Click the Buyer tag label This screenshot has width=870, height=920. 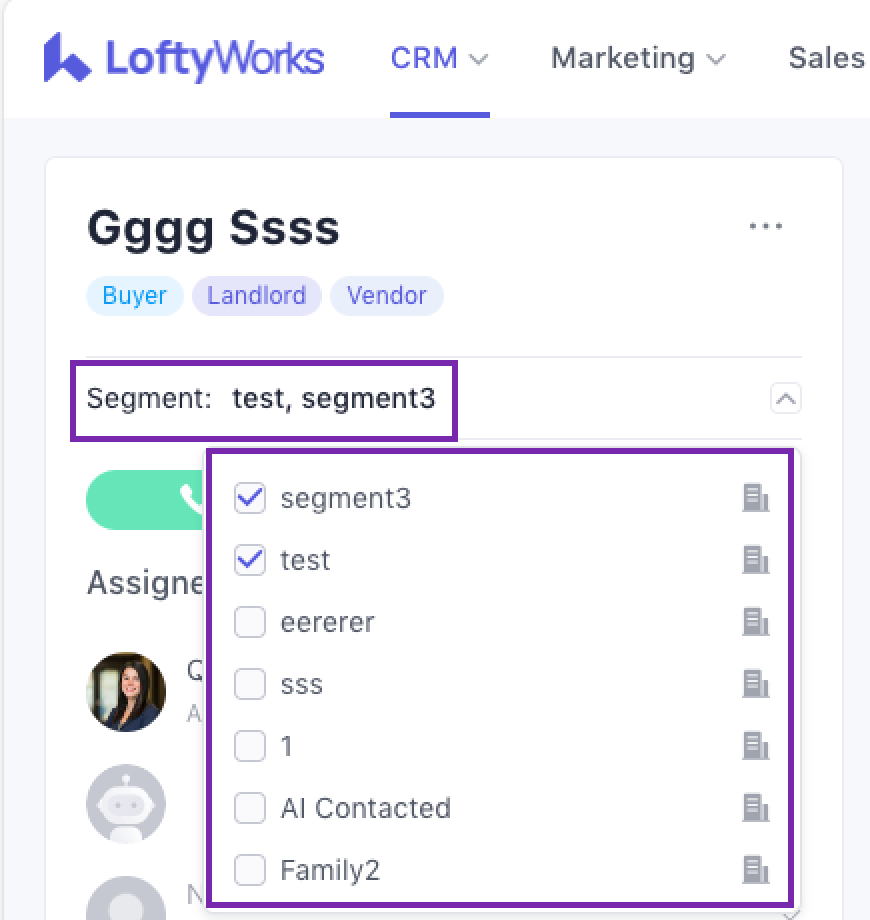click(x=135, y=296)
